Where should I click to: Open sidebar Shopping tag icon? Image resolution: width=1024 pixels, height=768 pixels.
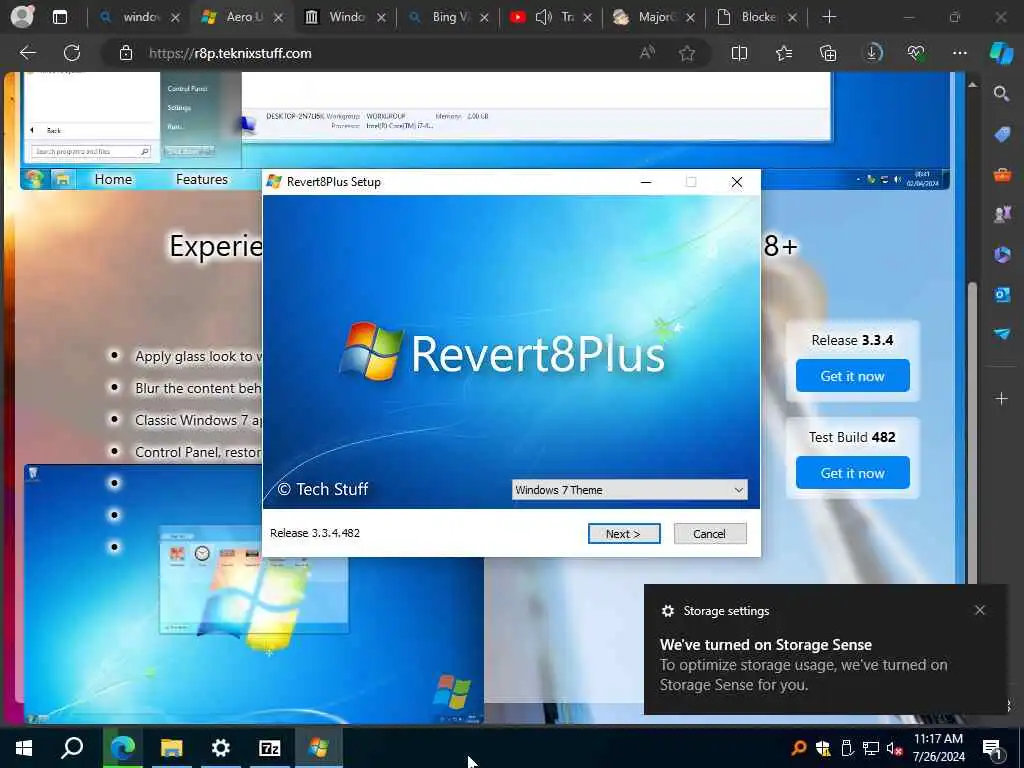(x=1002, y=134)
